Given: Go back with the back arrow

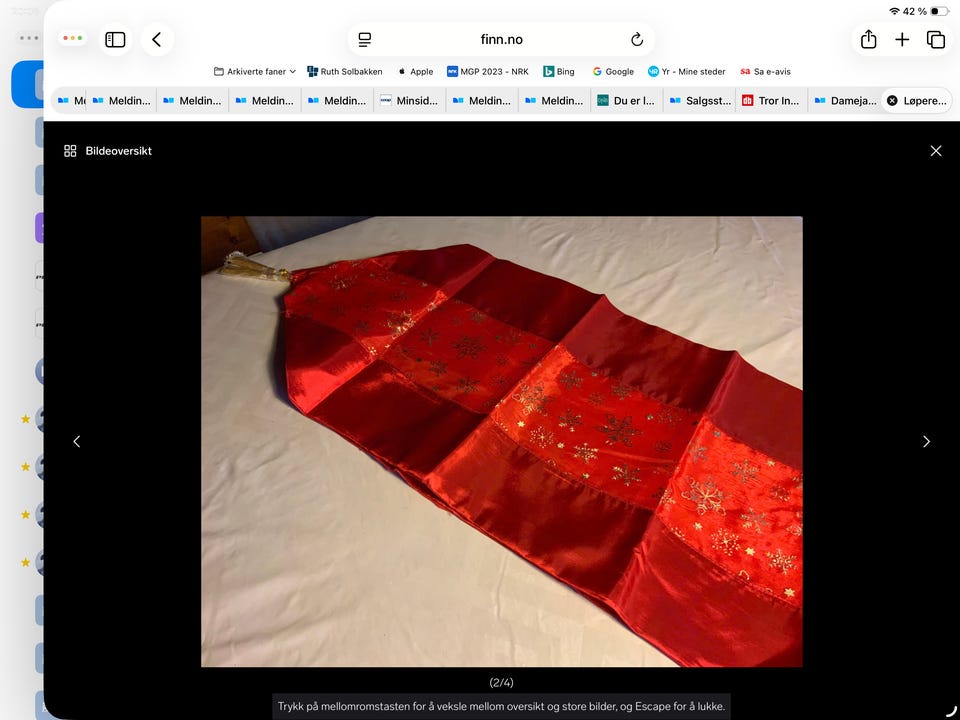Looking at the screenshot, I should tap(157, 40).
